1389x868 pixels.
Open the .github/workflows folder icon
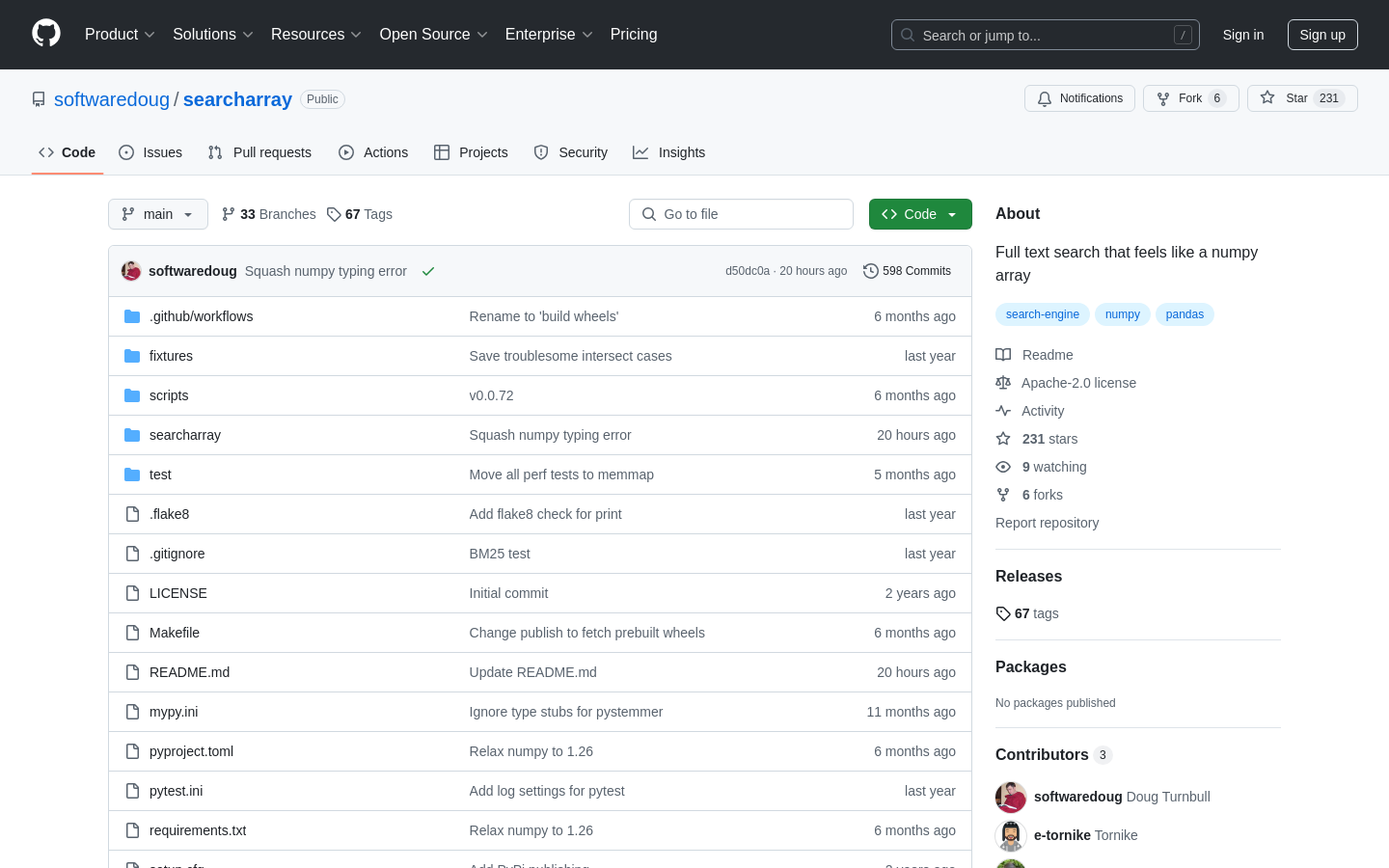click(132, 316)
